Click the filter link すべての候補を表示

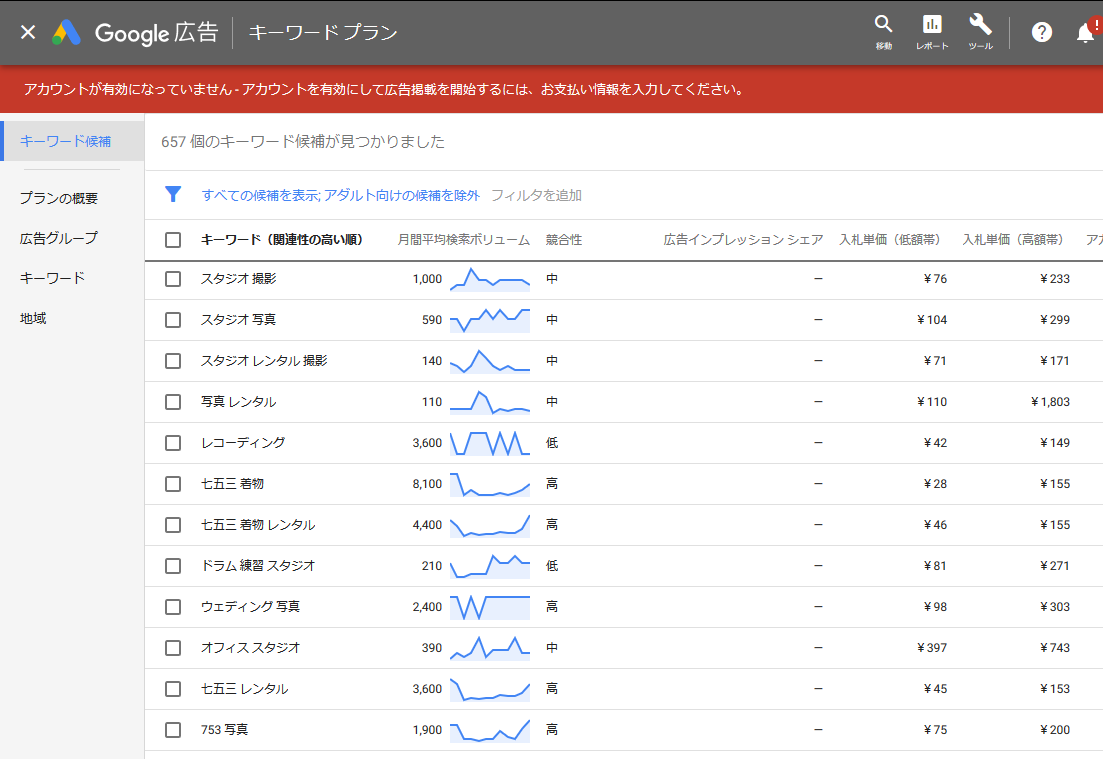(x=260, y=195)
